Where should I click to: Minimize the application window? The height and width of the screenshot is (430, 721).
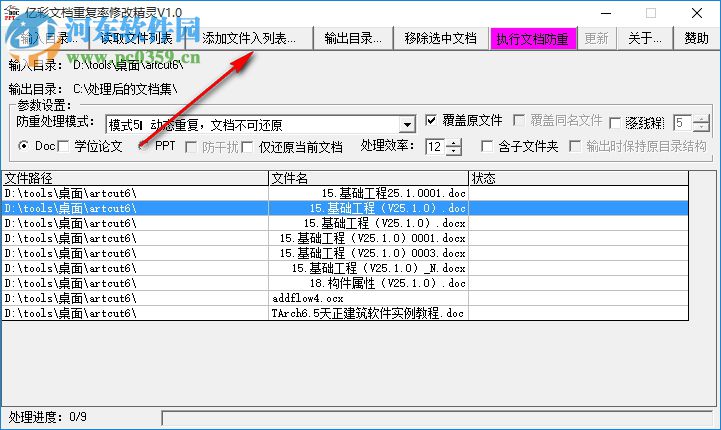[x=606, y=13]
